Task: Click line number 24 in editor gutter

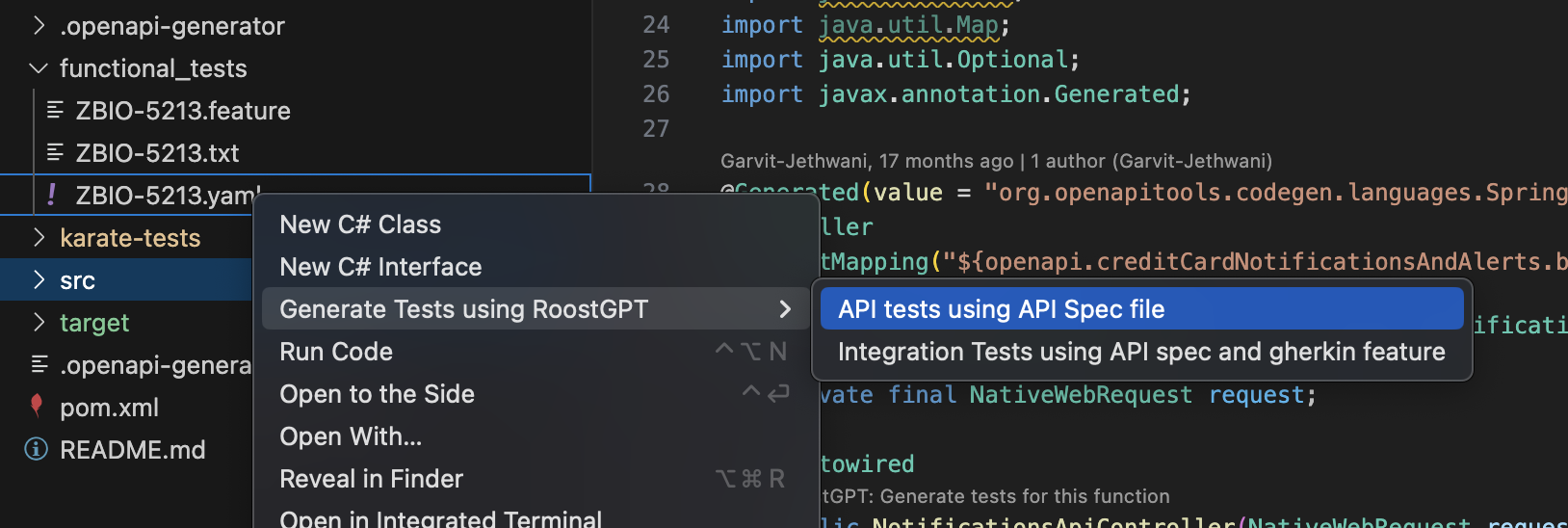Action: click(656, 25)
